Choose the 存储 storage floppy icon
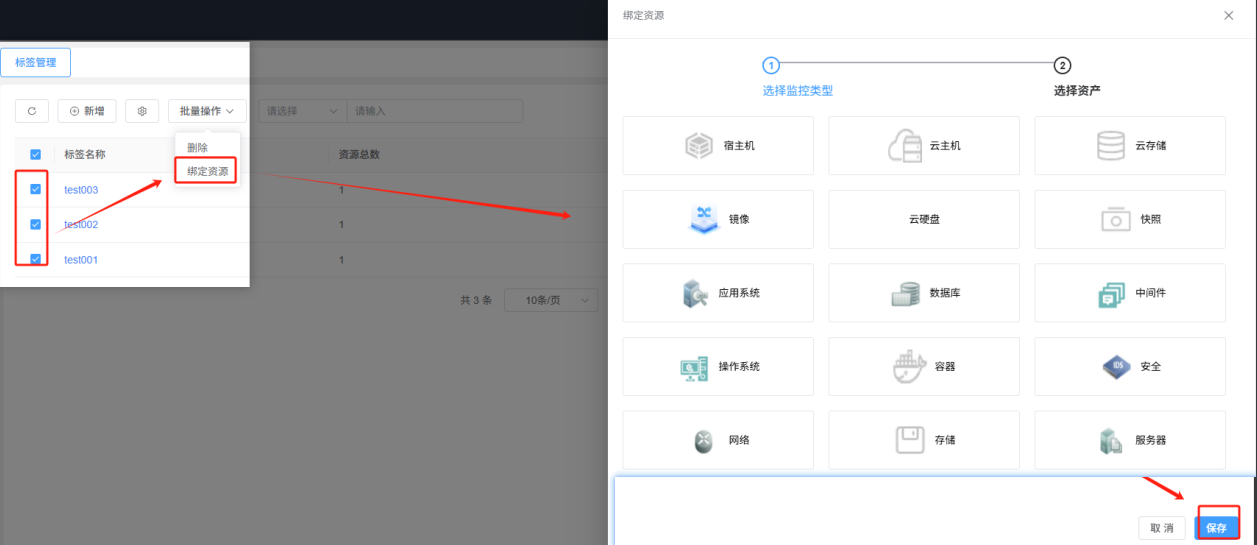Screen dimensions: 1257x545 [x=908, y=440]
